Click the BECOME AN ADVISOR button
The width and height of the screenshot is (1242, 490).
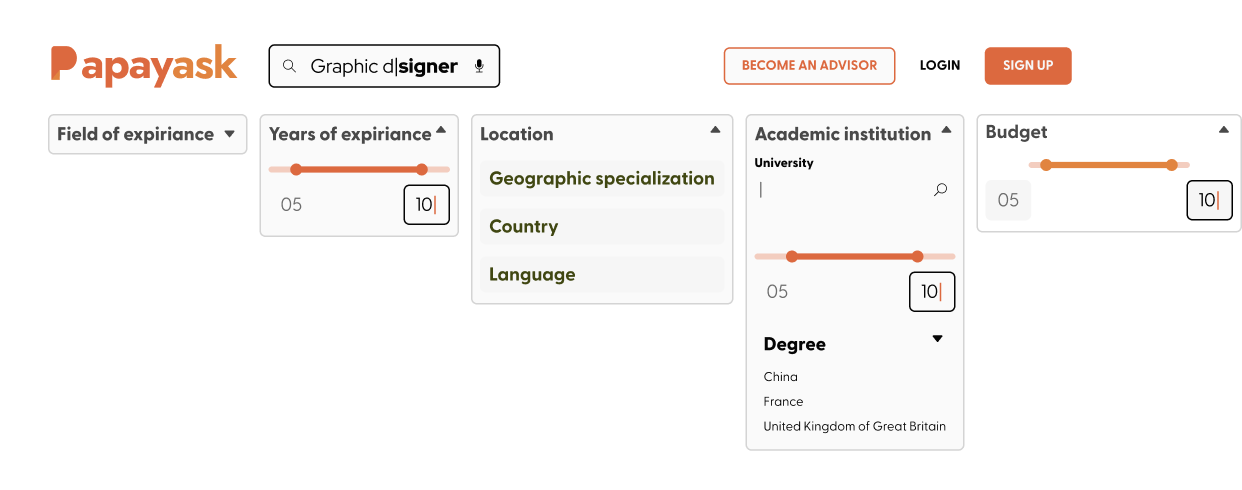(809, 66)
